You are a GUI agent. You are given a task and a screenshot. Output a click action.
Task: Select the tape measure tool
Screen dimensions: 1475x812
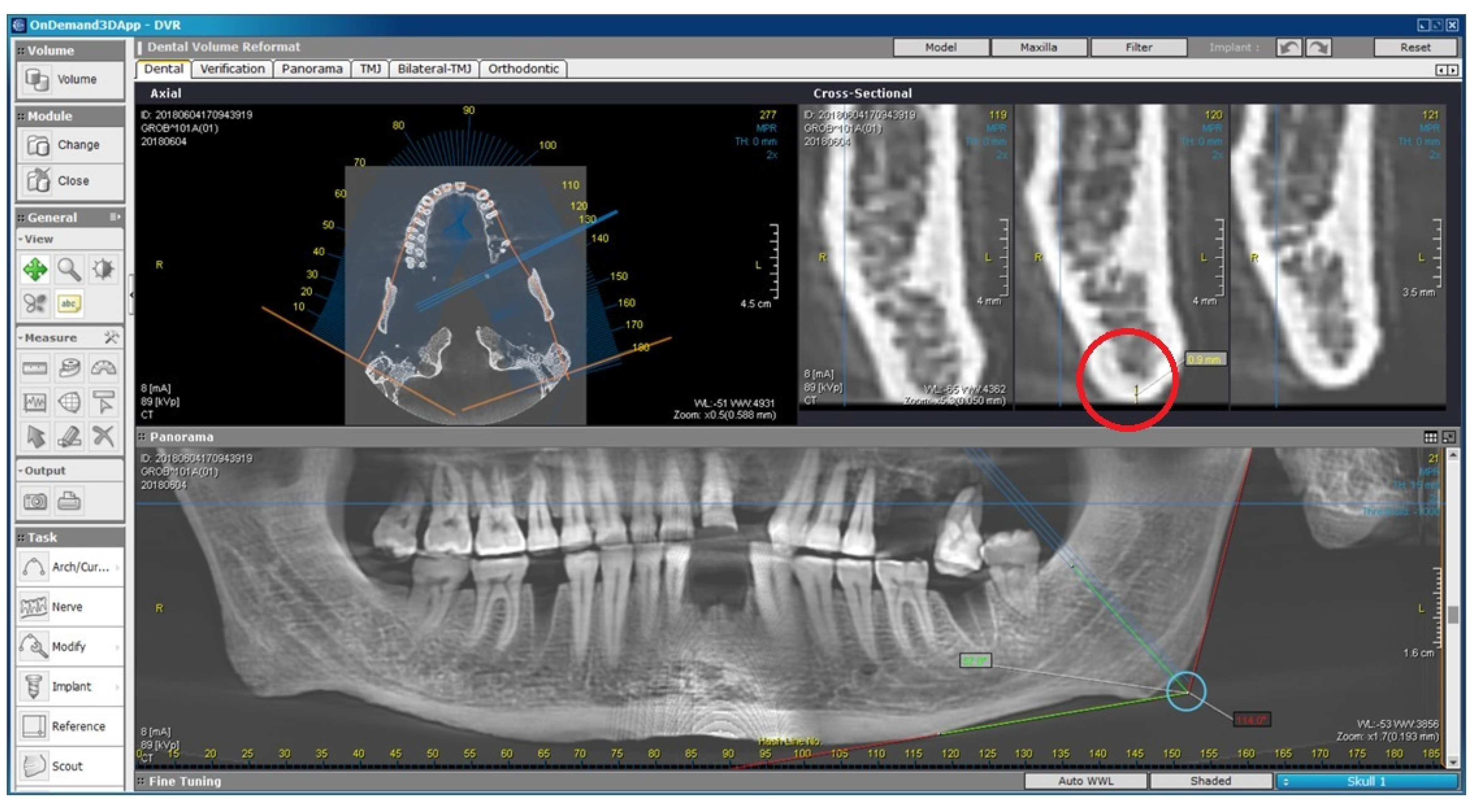click(x=69, y=368)
